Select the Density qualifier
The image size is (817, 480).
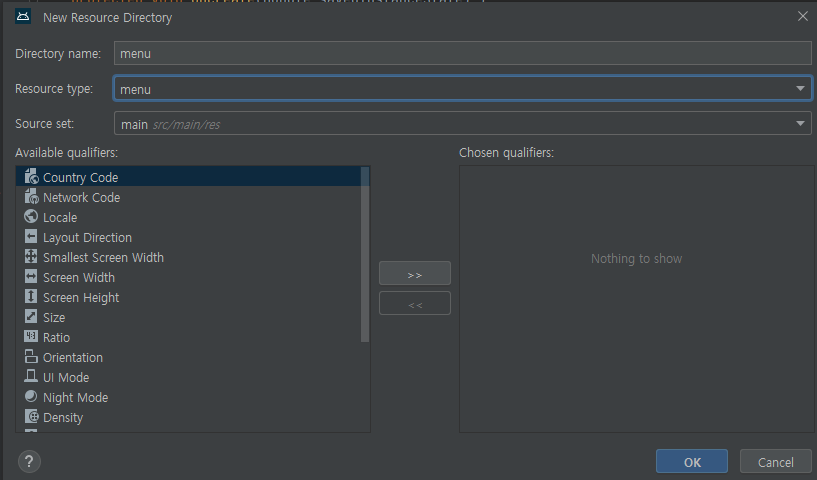click(x=189, y=417)
